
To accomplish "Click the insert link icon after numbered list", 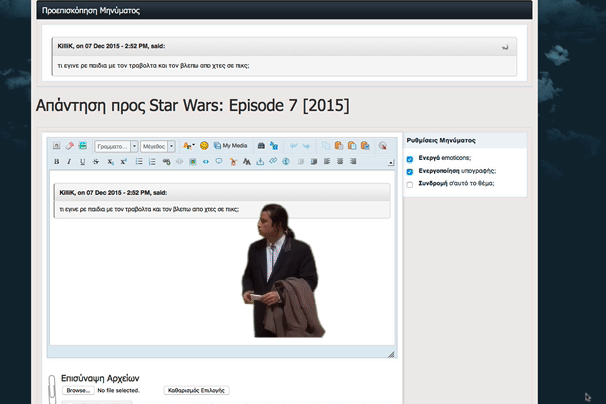I will [167, 162].
